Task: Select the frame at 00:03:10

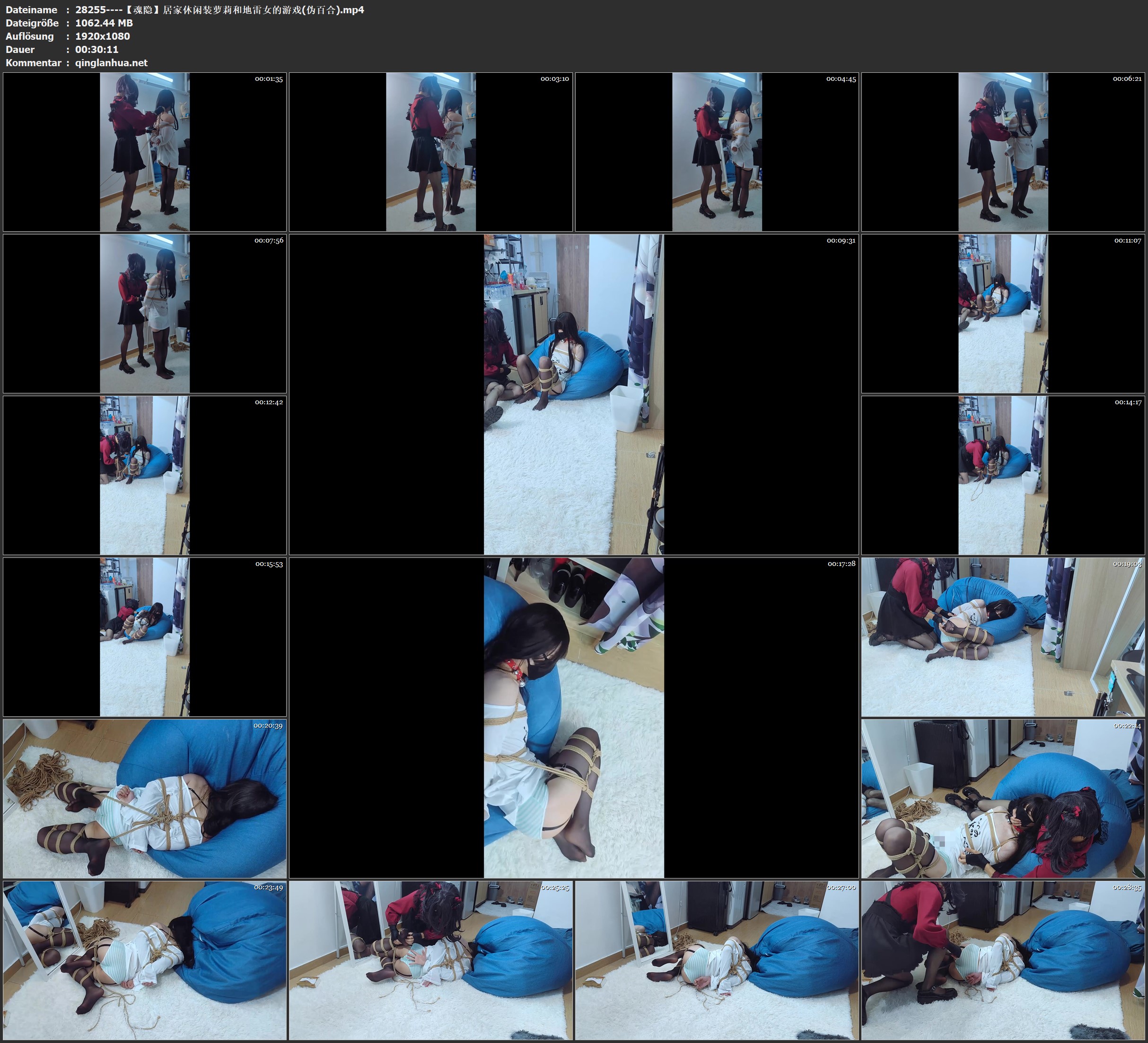Action: pyautogui.click(x=430, y=151)
